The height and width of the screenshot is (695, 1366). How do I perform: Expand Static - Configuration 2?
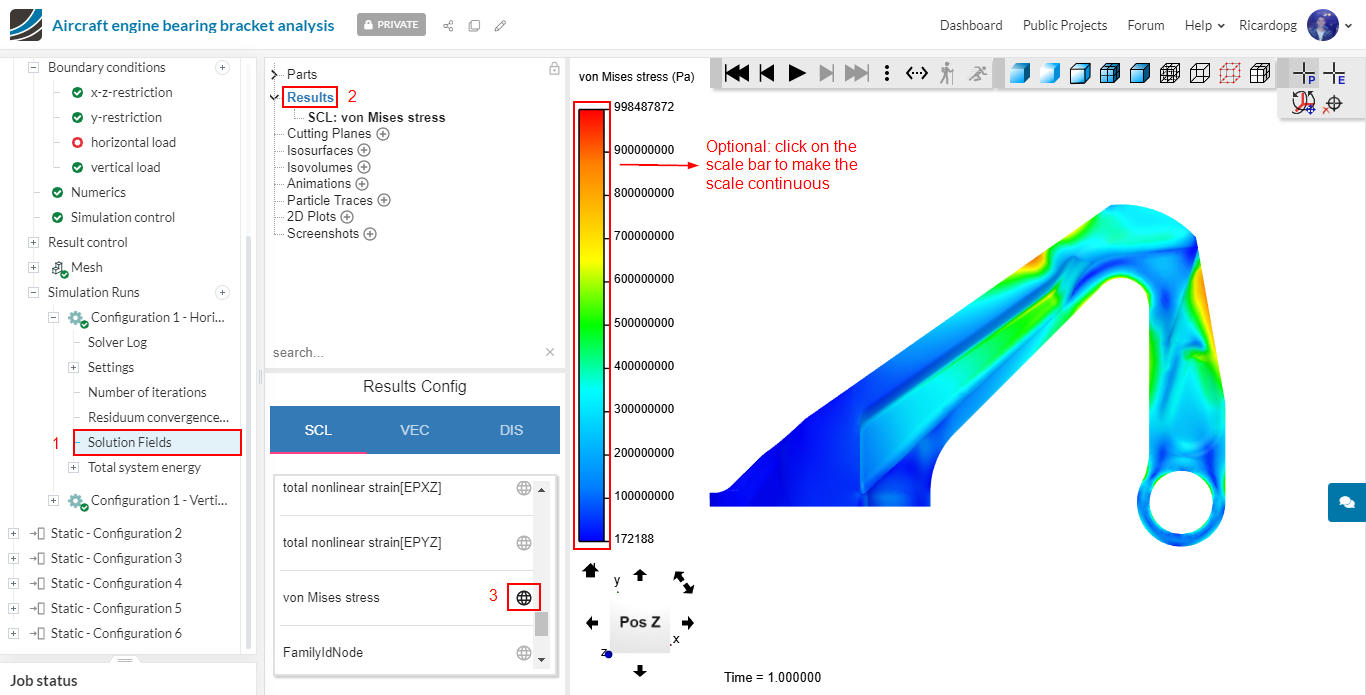click(13, 534)
